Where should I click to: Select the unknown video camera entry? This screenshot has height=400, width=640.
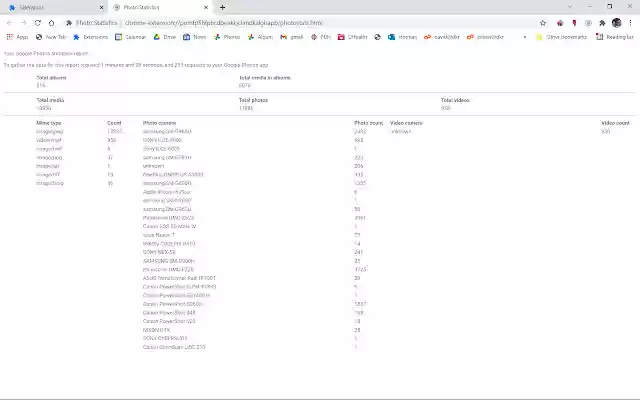pos(401,131)
